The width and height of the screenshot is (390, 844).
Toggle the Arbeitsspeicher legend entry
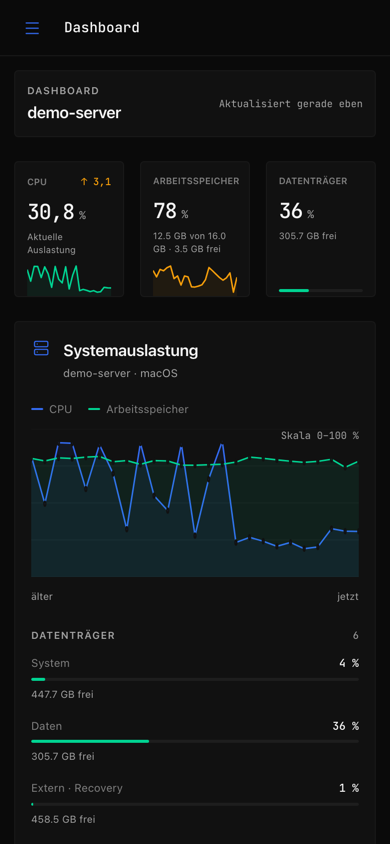(x=138, y=409)
